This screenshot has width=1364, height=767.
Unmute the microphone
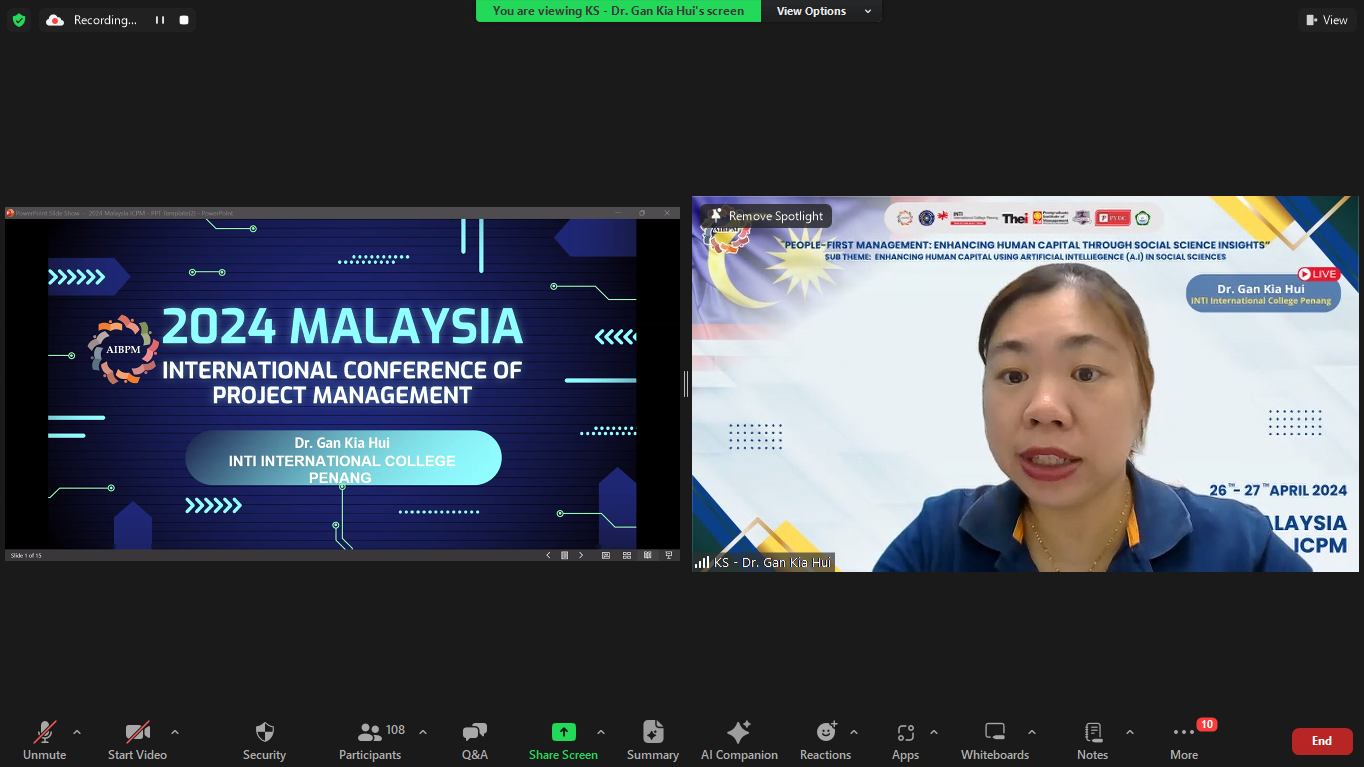[x=44, y=741]
